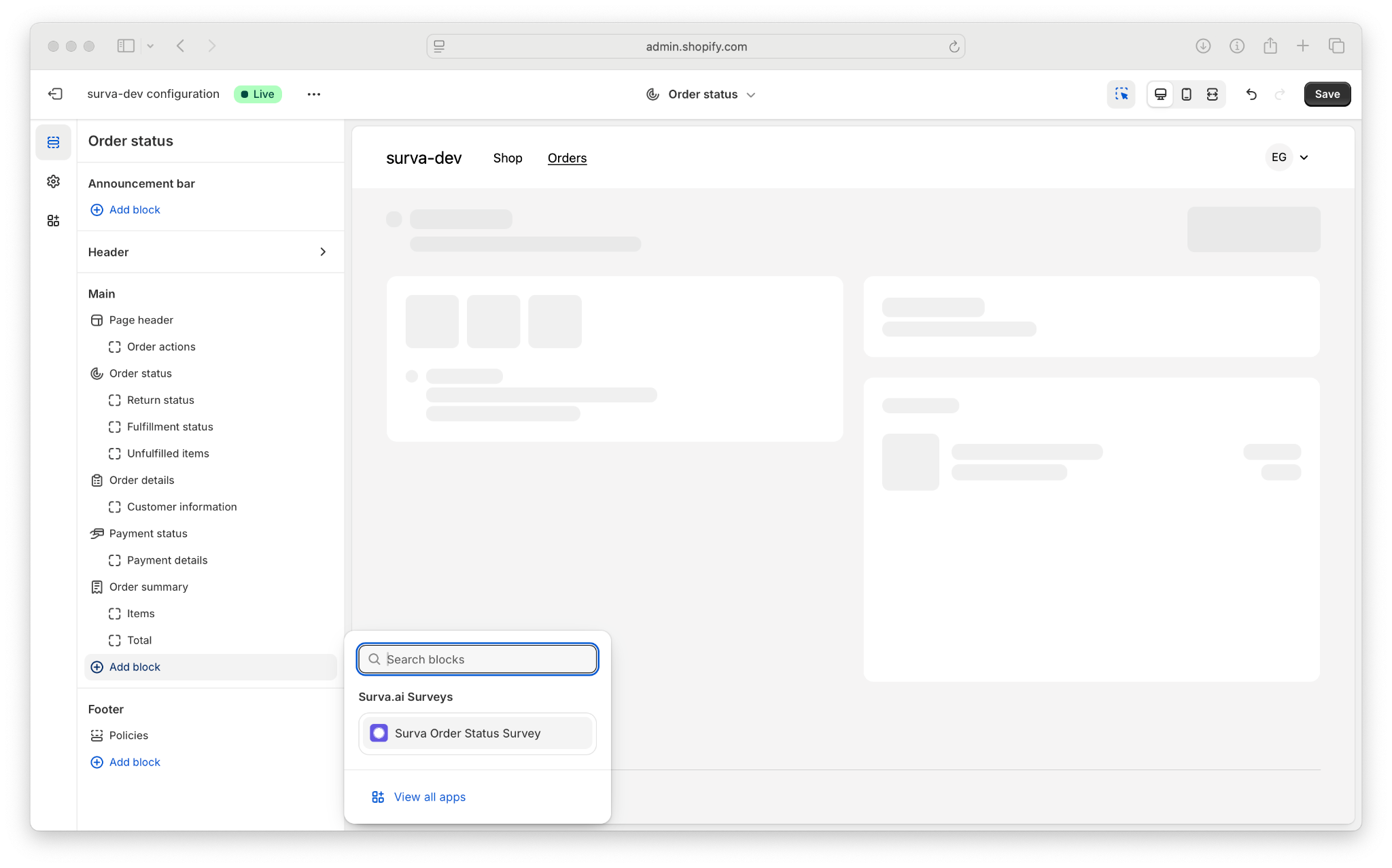Open the Apps sidebar icon
This screenshot has width=1392, height=868.
[54, 221]
